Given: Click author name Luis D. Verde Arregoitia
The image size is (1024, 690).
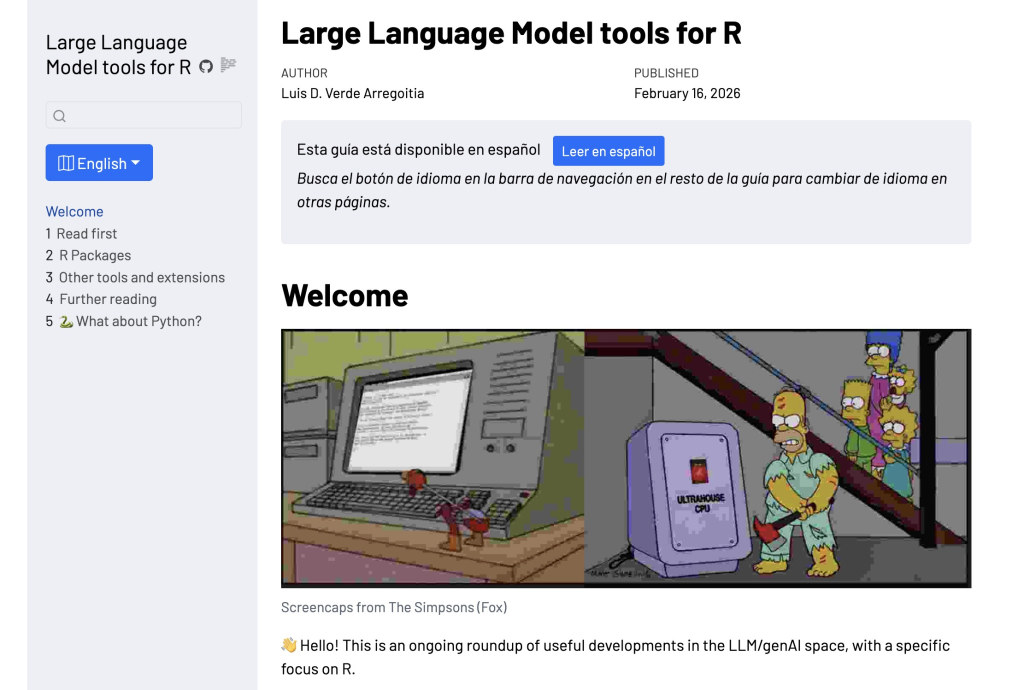Looking at the screenshot, I should click(x=353, y=93).
